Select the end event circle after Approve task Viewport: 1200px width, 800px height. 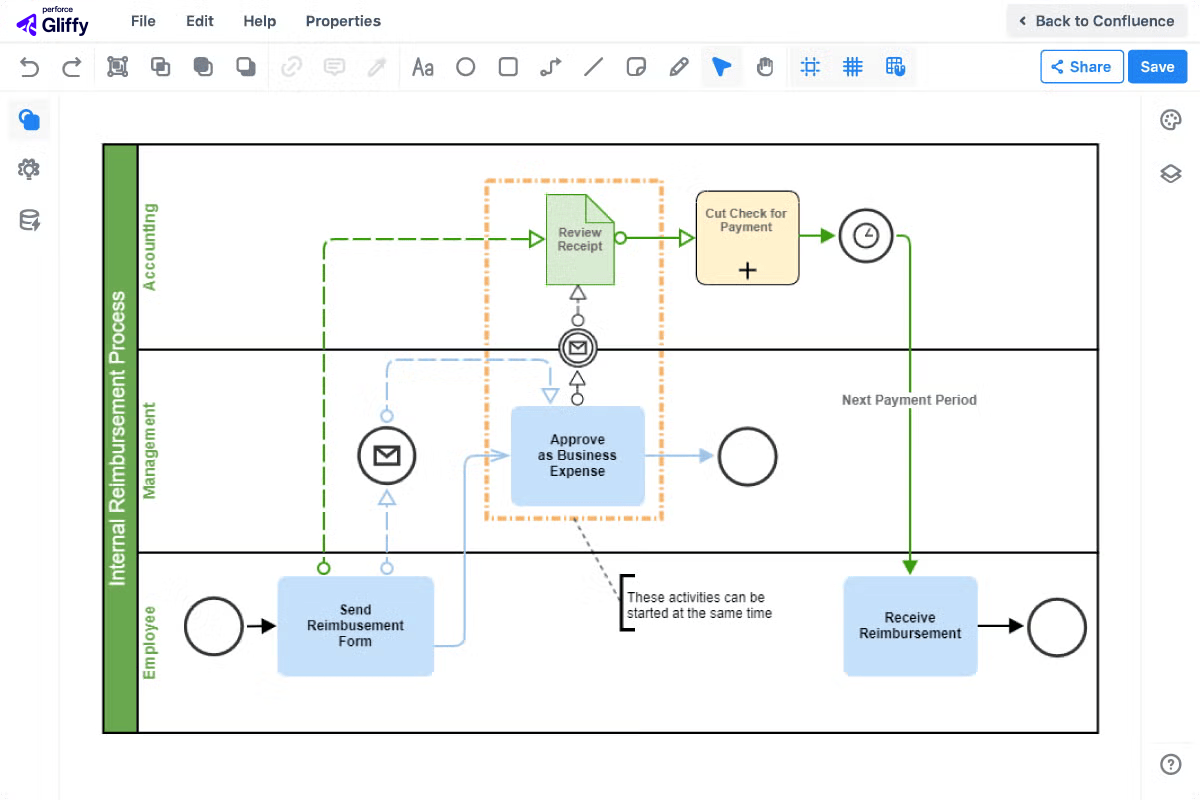748,456
